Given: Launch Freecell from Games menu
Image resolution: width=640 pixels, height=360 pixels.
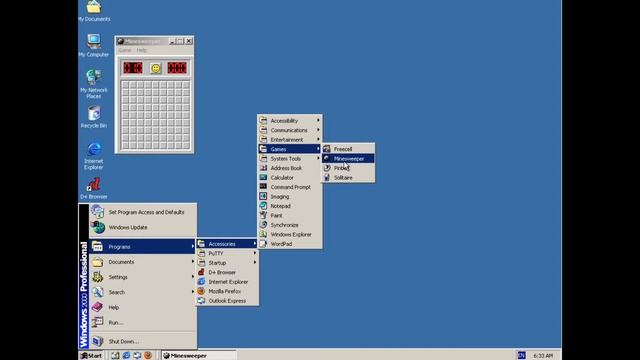Looking at the screenshot, I should (x=348, y=149).
